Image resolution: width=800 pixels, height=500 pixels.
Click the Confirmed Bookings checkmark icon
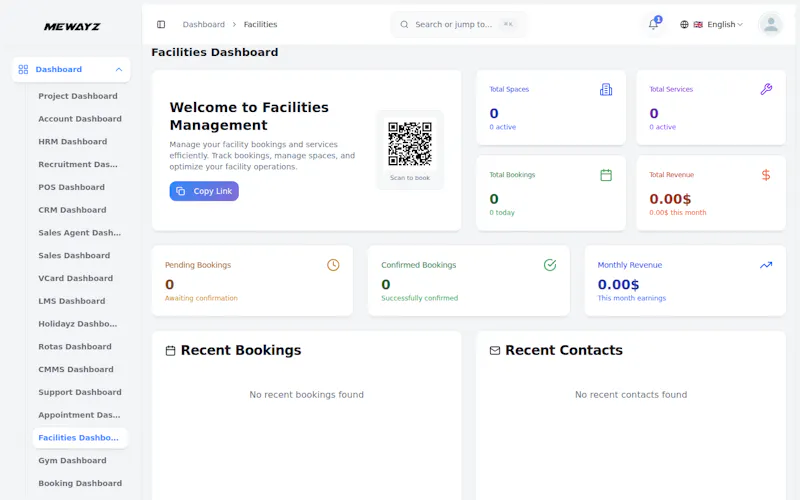(x=549, y=265)
